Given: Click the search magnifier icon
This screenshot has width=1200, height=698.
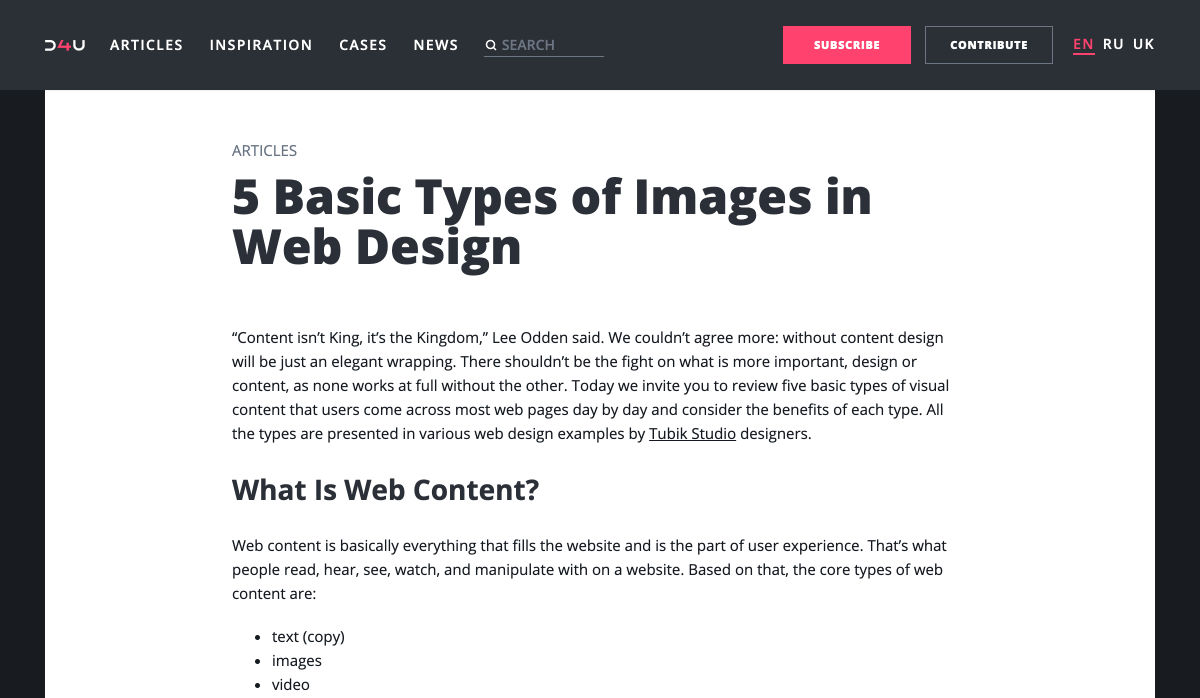Looking at the screenshot, I should coord(491,45).
